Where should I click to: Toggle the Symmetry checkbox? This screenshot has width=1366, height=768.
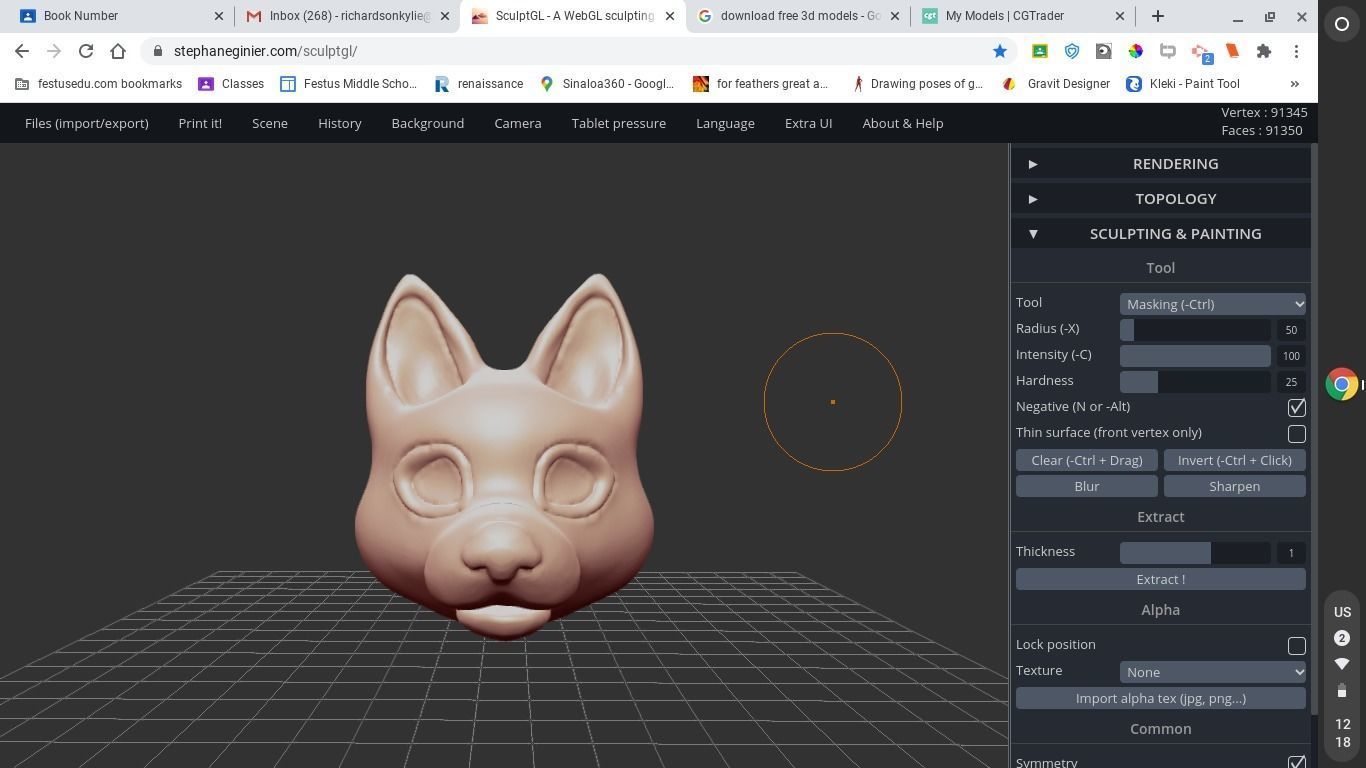pyautogui.click(x=1296, y=762)
